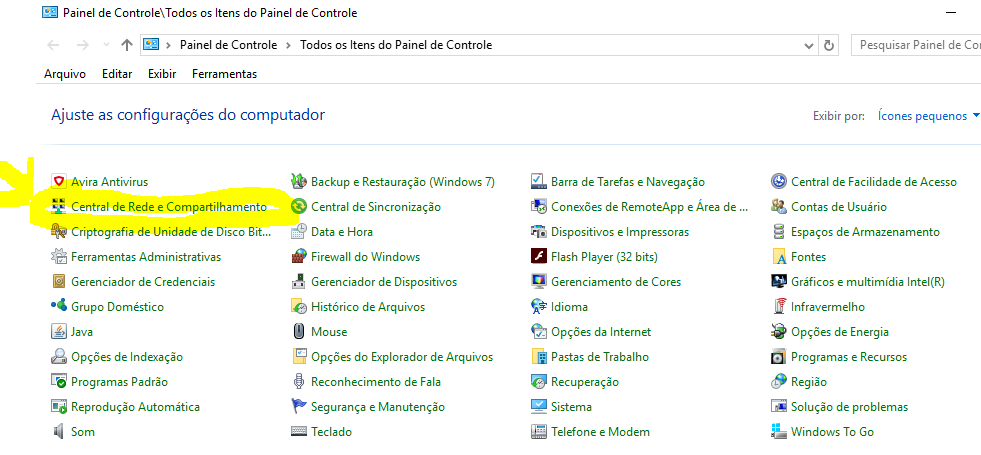The width and height of the screenshot is (981, 455).
Task: Open the Programas e Recursos link
Action: point(849,357)
